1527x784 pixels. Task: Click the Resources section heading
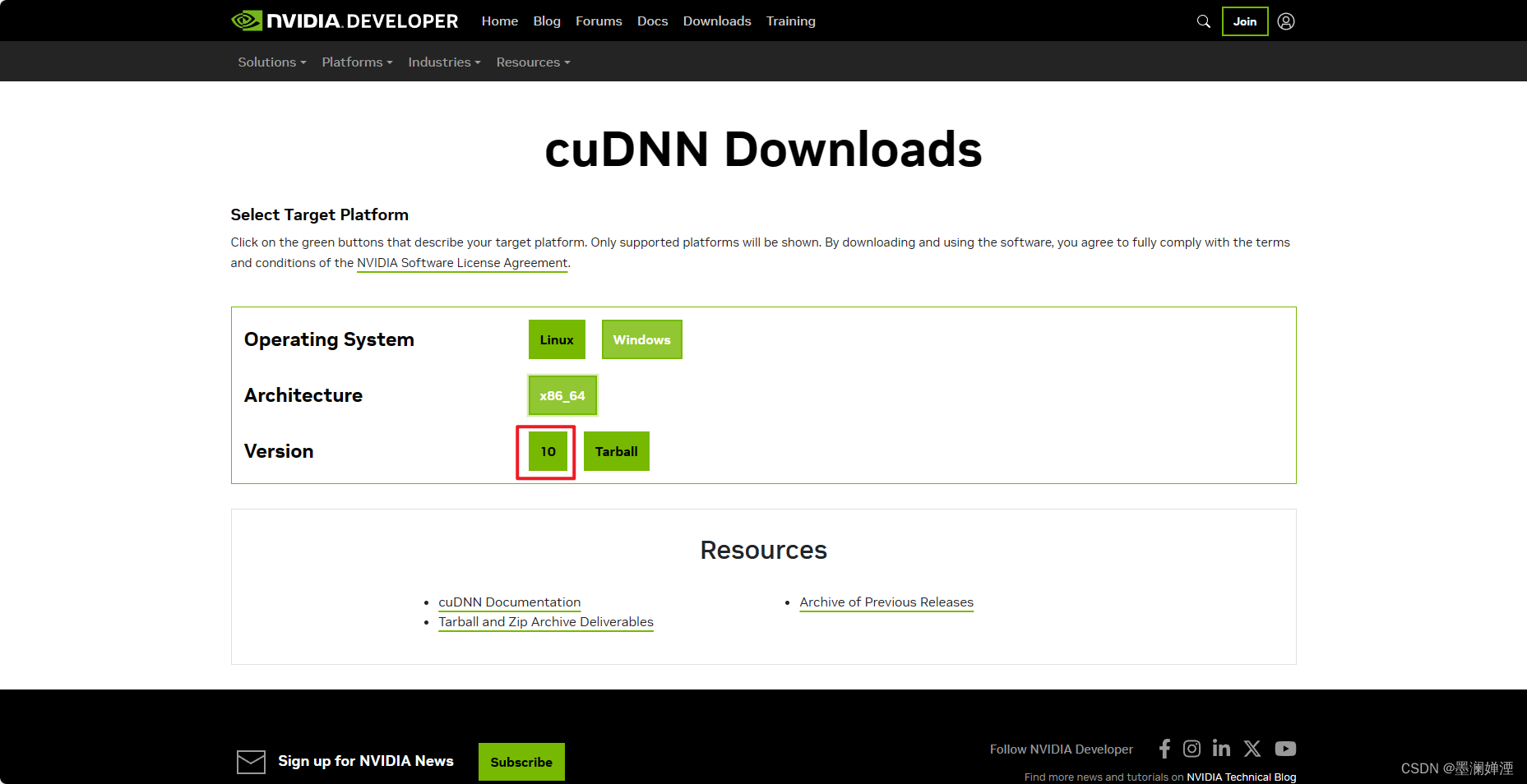pyautogui.click(x=763, y=550)
